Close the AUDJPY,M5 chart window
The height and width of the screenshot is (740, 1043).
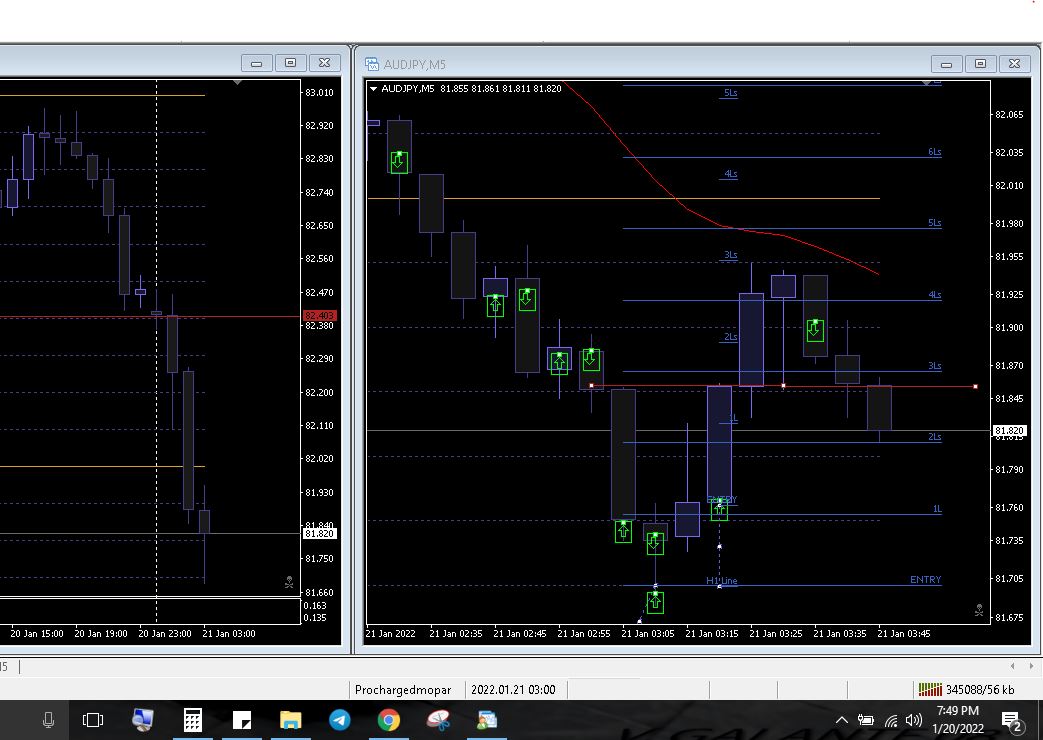(x=1014, y=64)
